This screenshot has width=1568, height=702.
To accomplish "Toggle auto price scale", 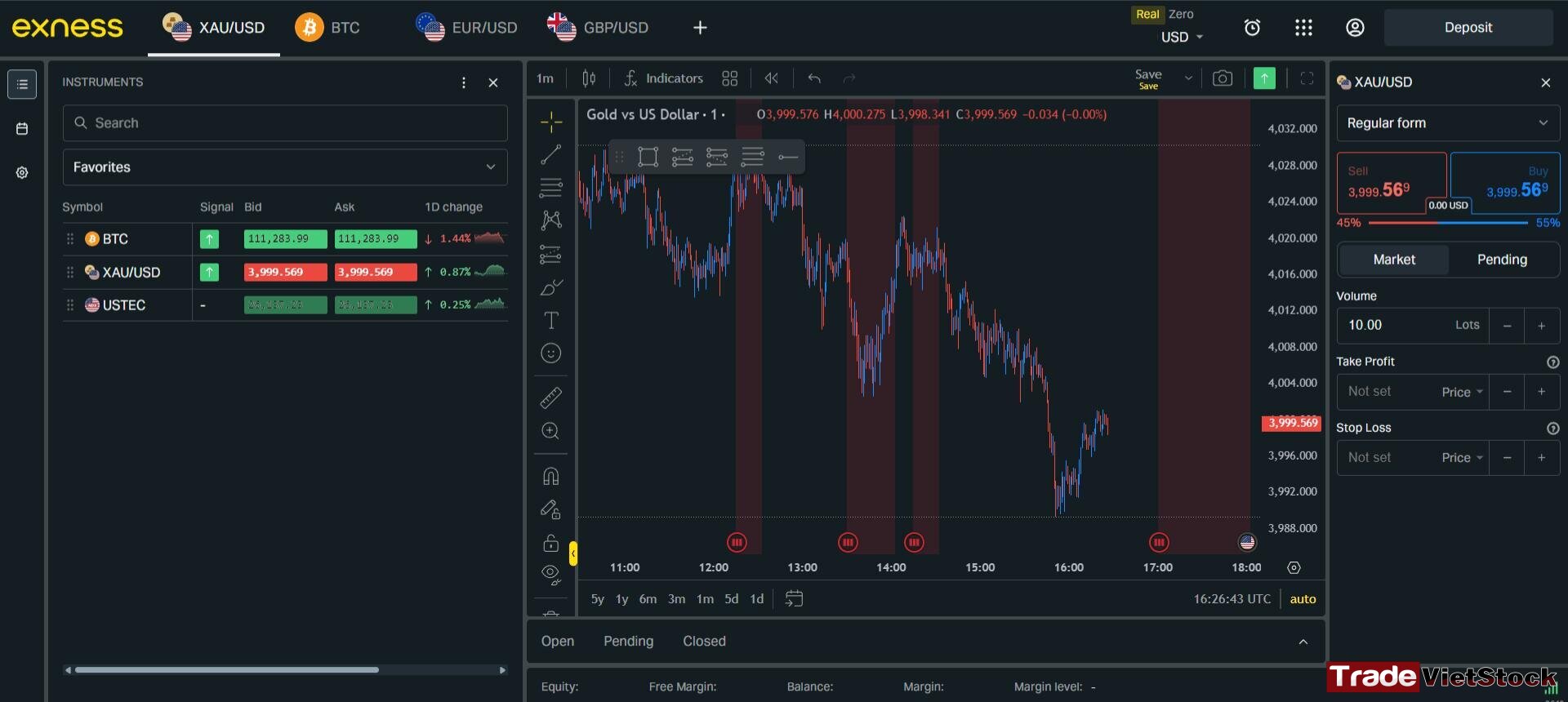I will (1303, 599).
